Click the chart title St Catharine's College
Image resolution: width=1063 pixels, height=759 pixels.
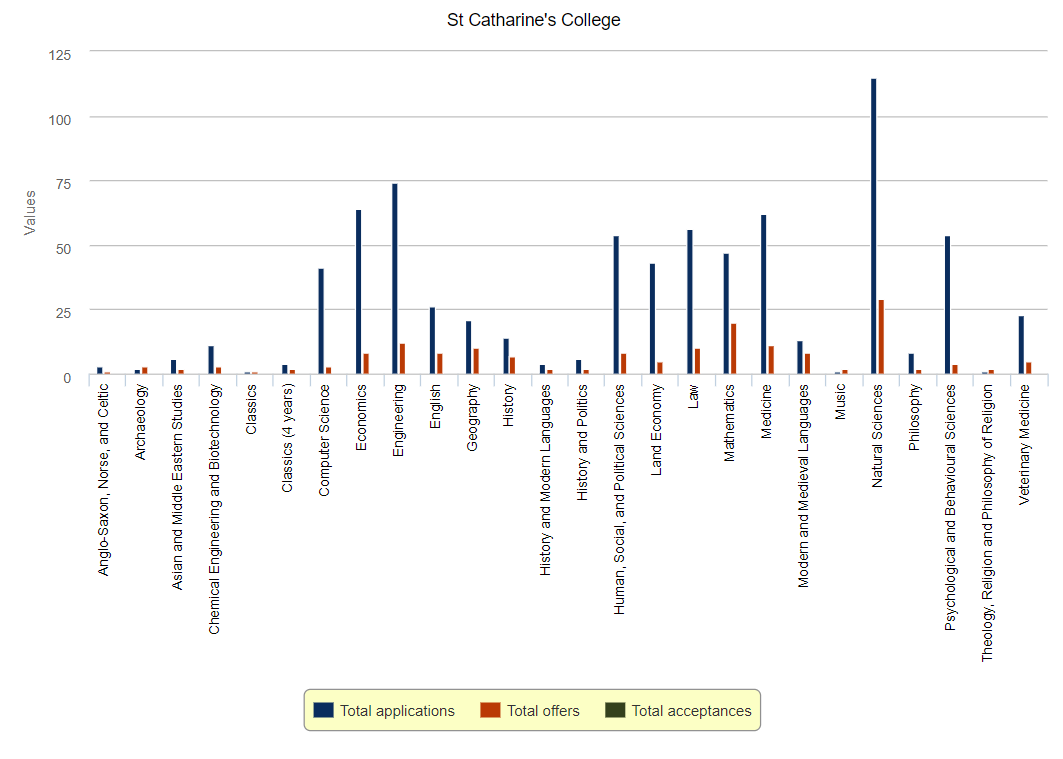[x=534, y=20]
